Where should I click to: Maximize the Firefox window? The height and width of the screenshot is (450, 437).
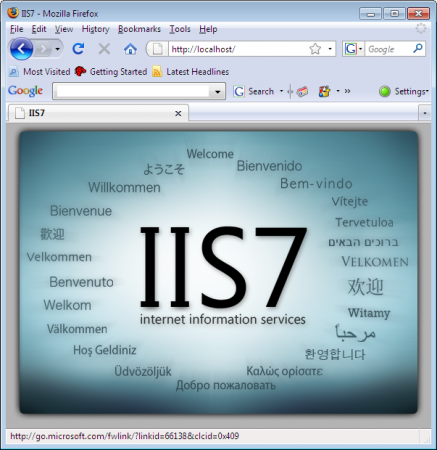(395, 14)
